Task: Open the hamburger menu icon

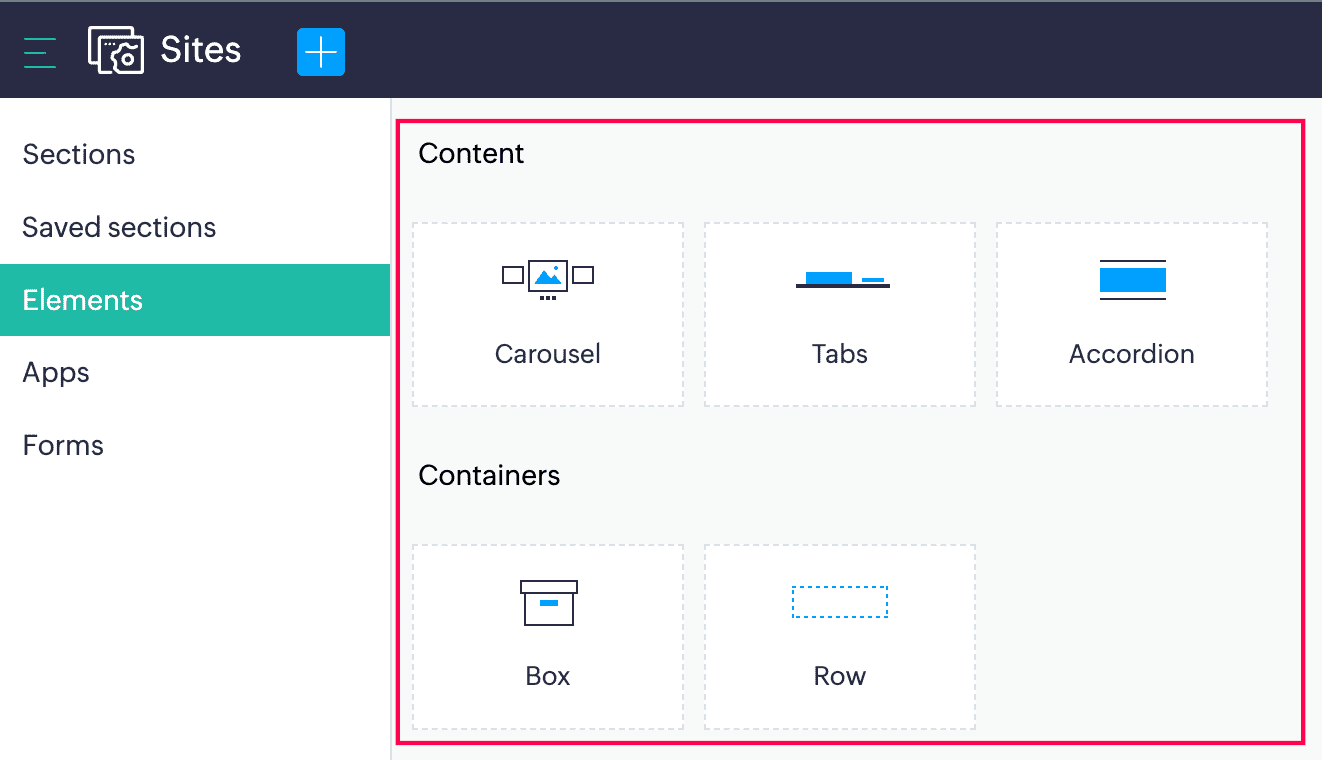Action: coord(40,52)
